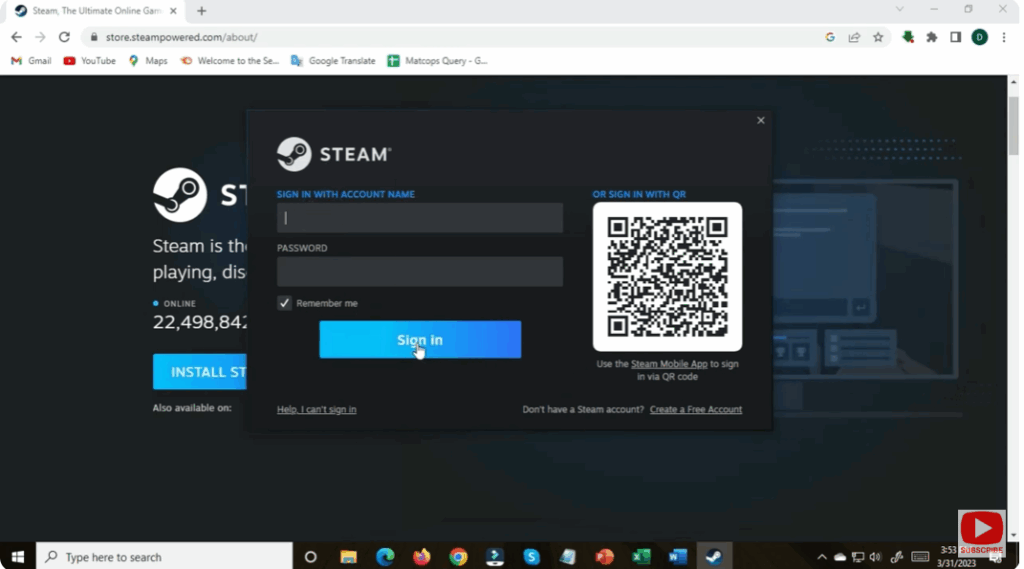Focus the account name input field

point(420,218)
